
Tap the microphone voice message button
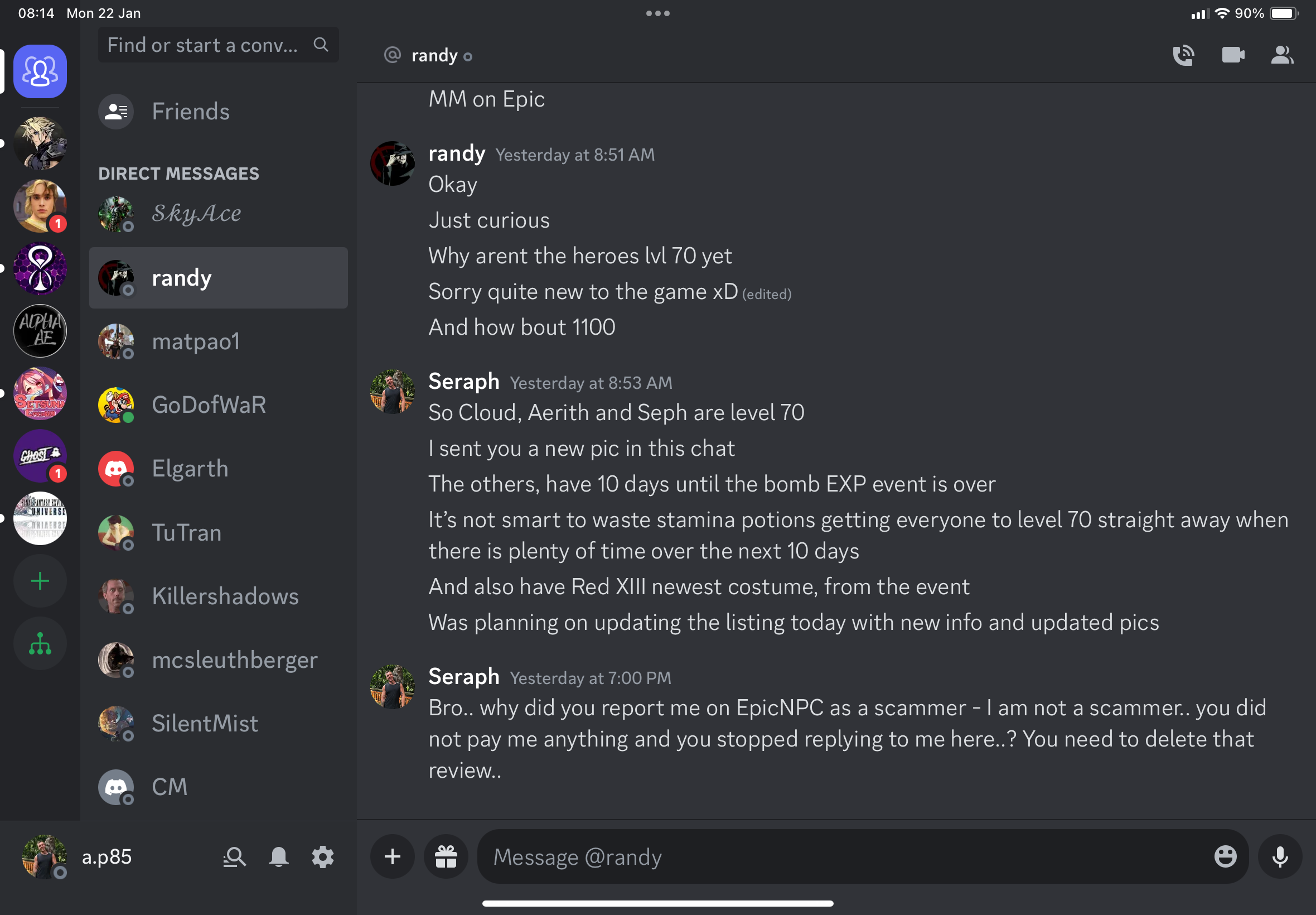coord(1280,856)
